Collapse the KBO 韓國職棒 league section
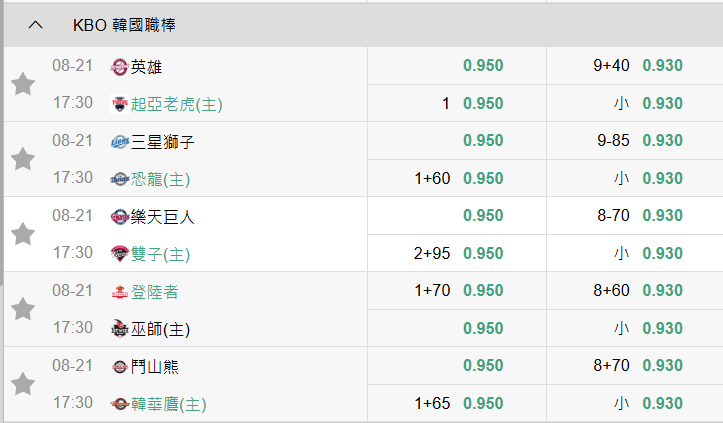Image resolution: width=723 pixels, height=423 pixels. point(36,24)
